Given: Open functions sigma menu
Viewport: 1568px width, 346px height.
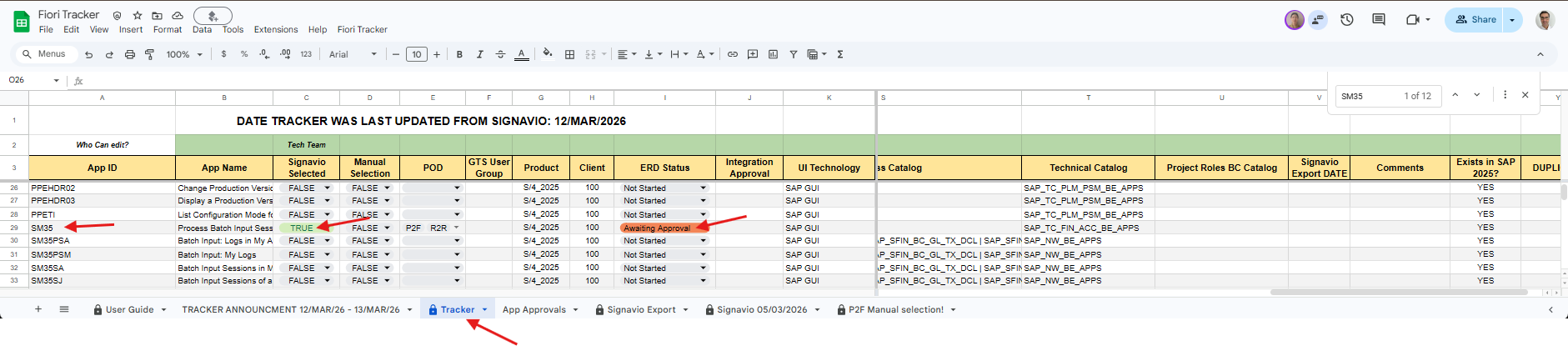Looking at the screenshot, I should point(840,54).
